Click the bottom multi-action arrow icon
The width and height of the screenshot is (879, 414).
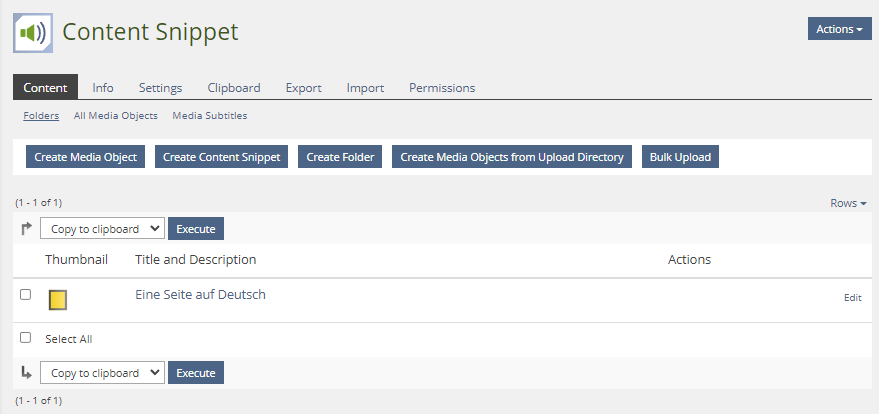[x=26, y=373]
